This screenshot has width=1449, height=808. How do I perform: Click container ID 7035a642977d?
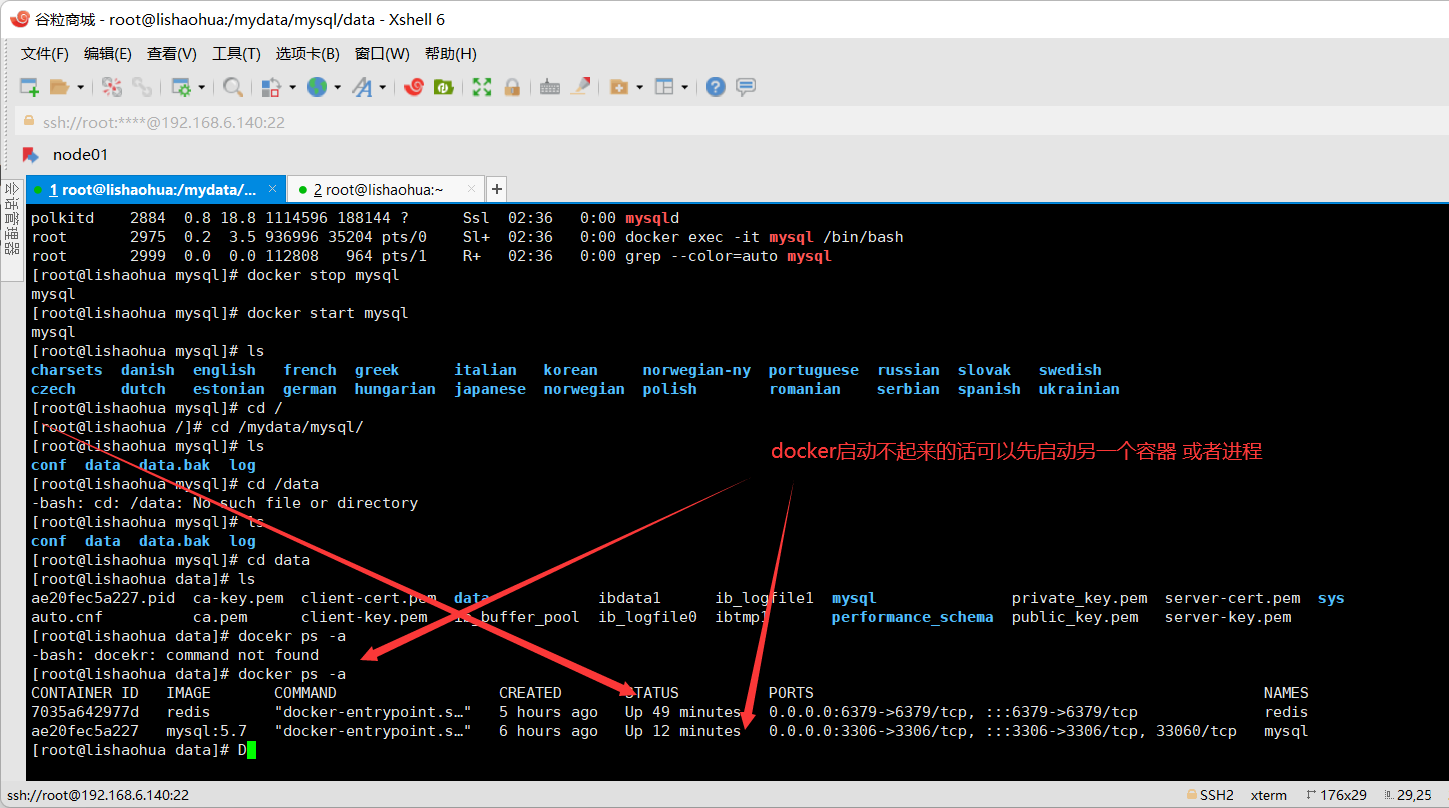tap(85, 712)
